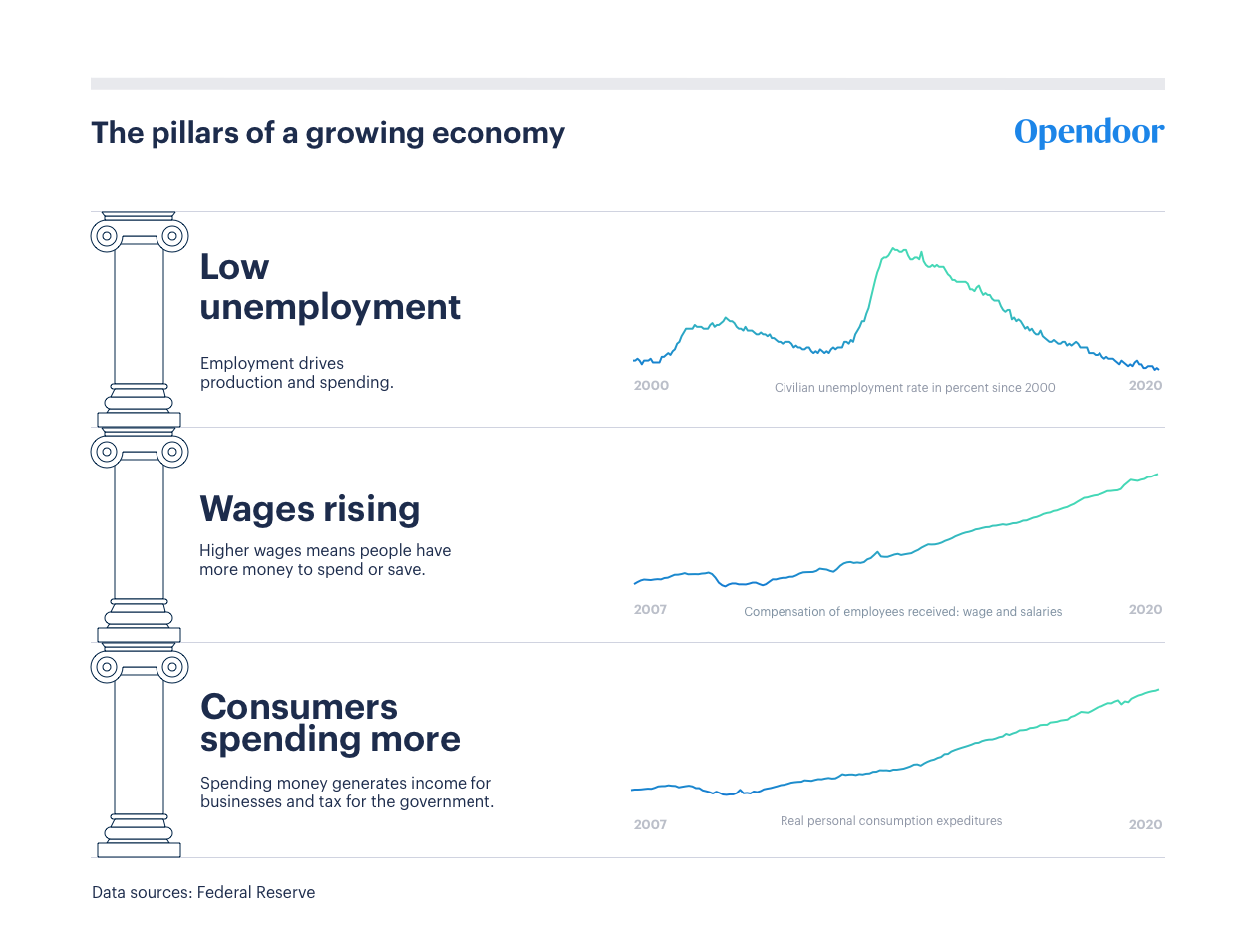This screenshot has height=952, width=1256.
Task: Click the 'Civilian unemployment rate in percent' caption
Action: click(x=915, y=388)
